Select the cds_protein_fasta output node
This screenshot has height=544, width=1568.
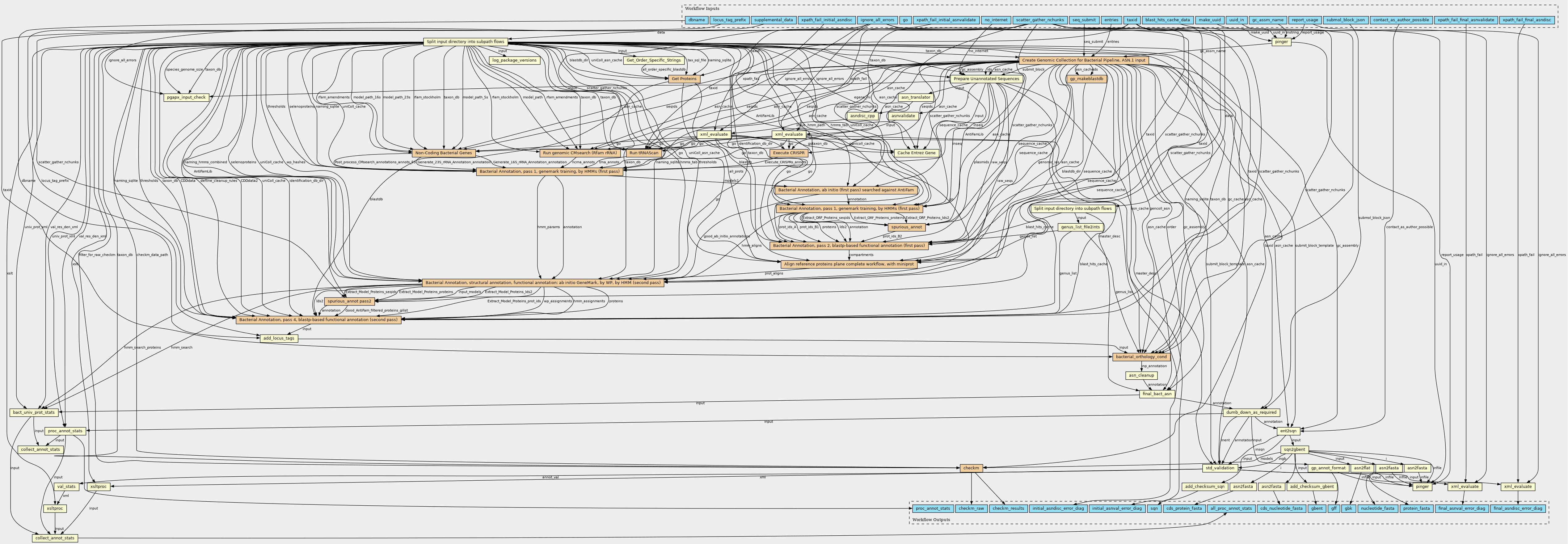tap(1184, 508)
